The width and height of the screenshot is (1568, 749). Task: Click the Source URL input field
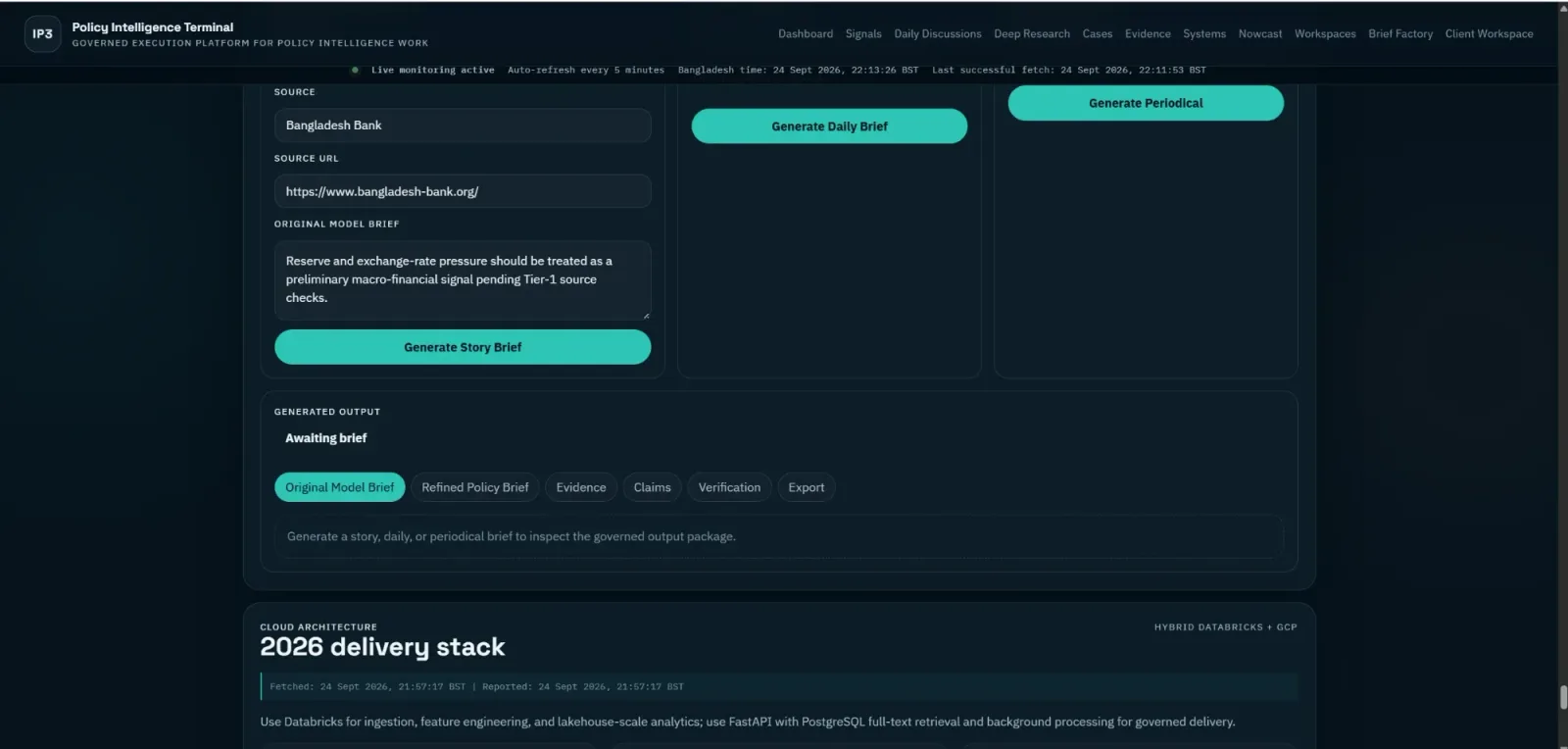coord(463,191)
